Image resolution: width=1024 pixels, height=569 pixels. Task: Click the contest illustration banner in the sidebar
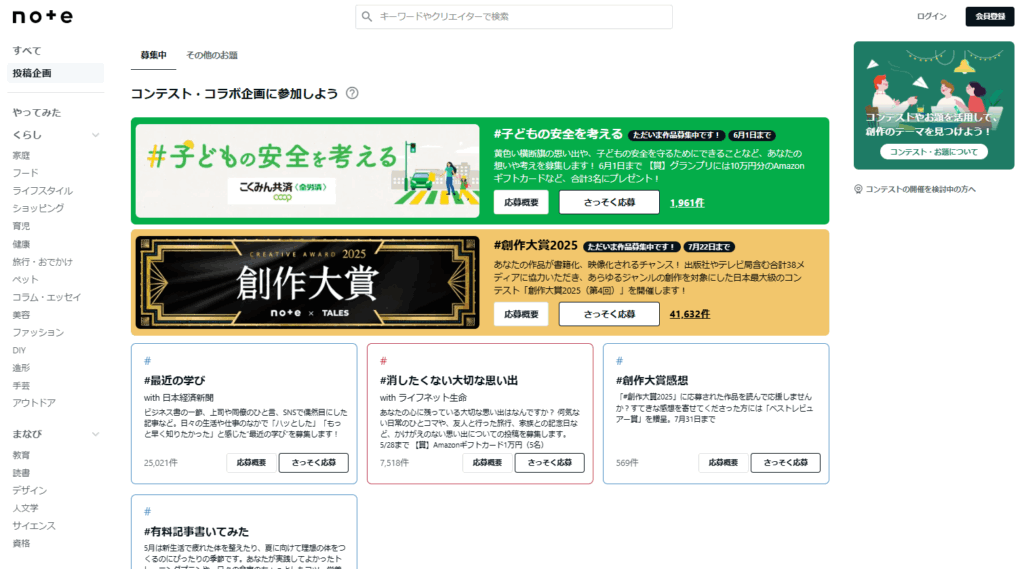click(934, 105)
